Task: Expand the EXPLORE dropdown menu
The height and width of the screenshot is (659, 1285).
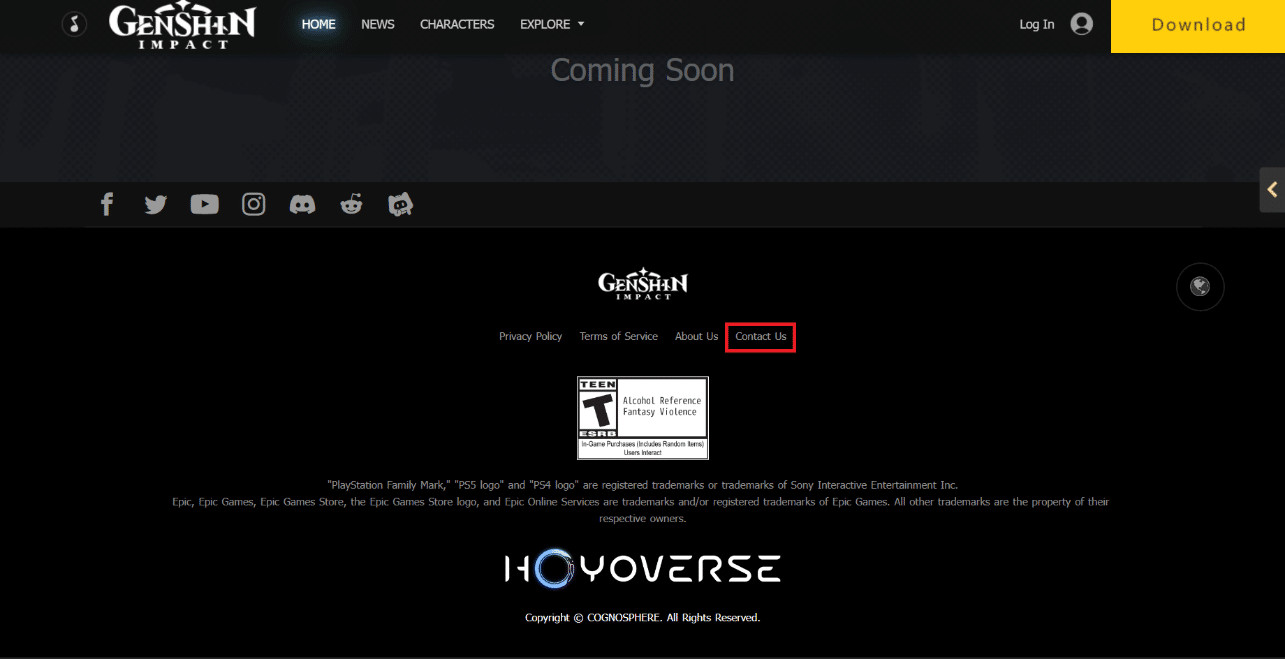Action: 552,24
